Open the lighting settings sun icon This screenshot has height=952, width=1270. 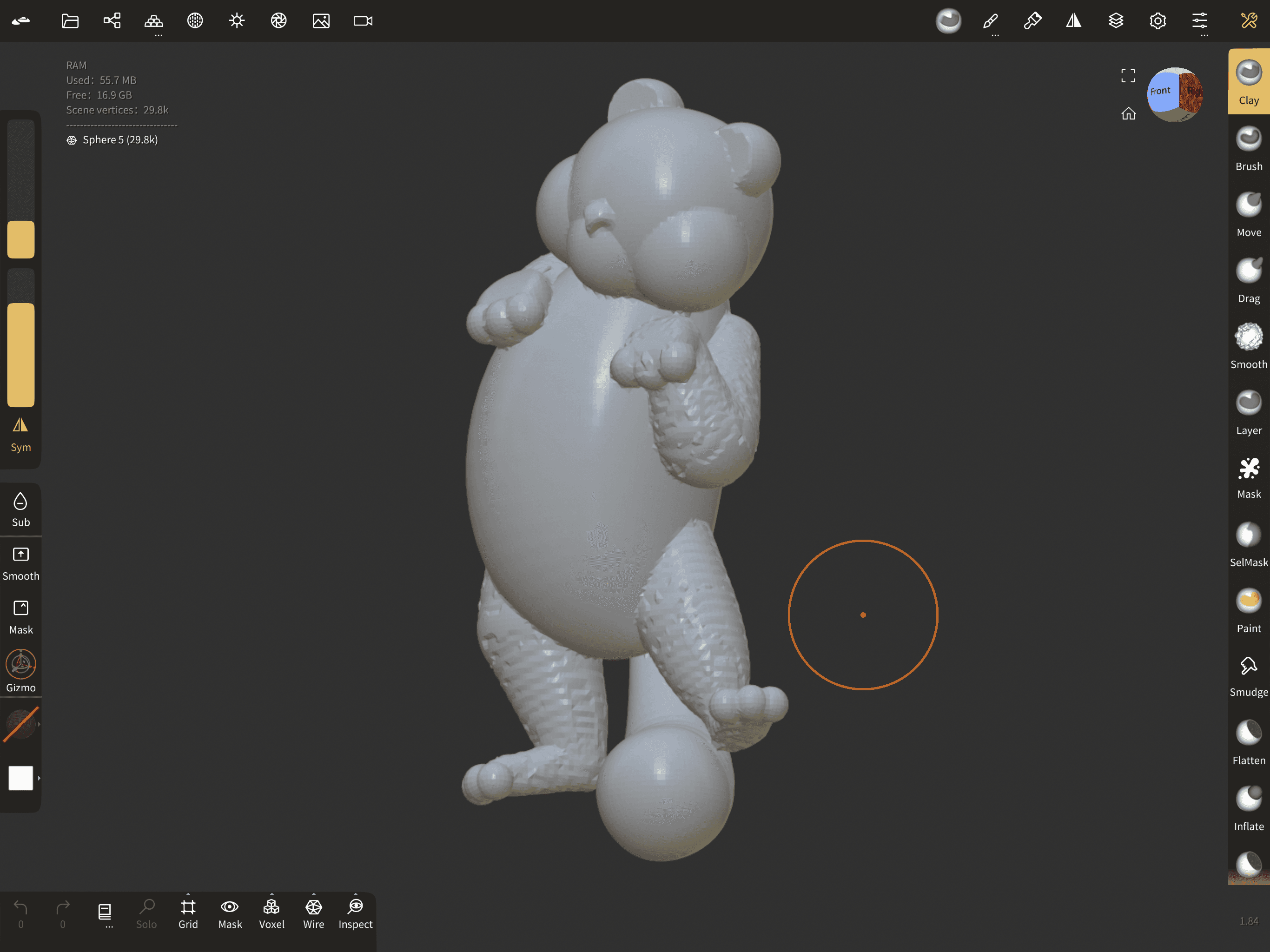click(x=237, y=21)
